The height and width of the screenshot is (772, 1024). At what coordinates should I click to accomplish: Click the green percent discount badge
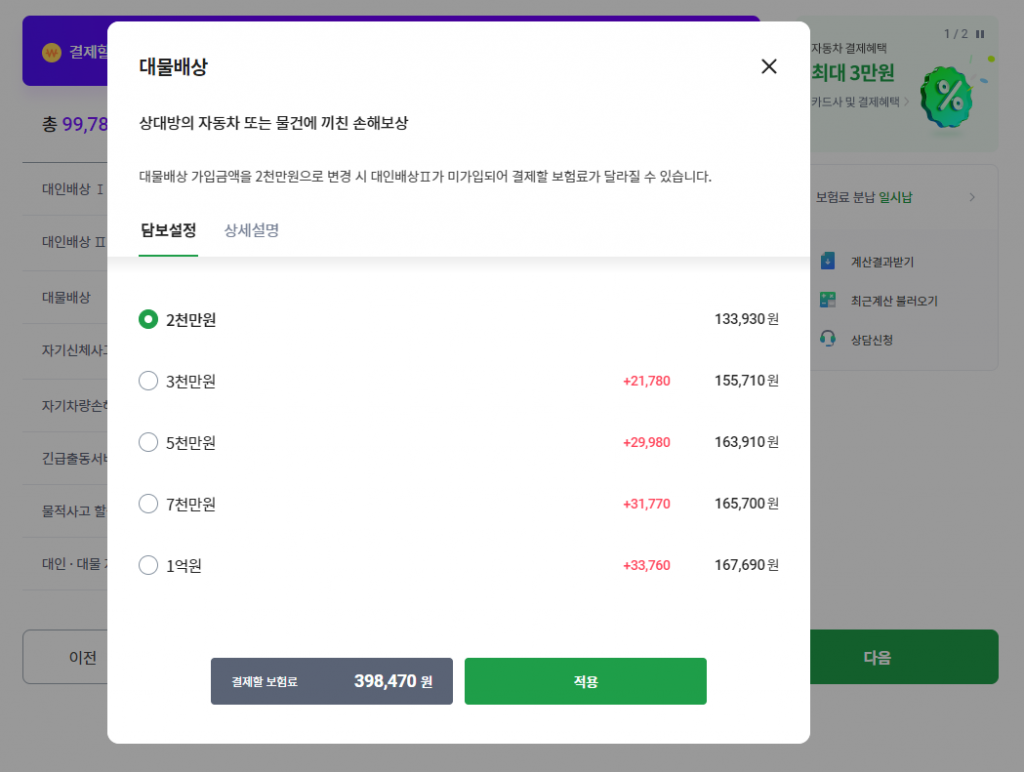948,95
